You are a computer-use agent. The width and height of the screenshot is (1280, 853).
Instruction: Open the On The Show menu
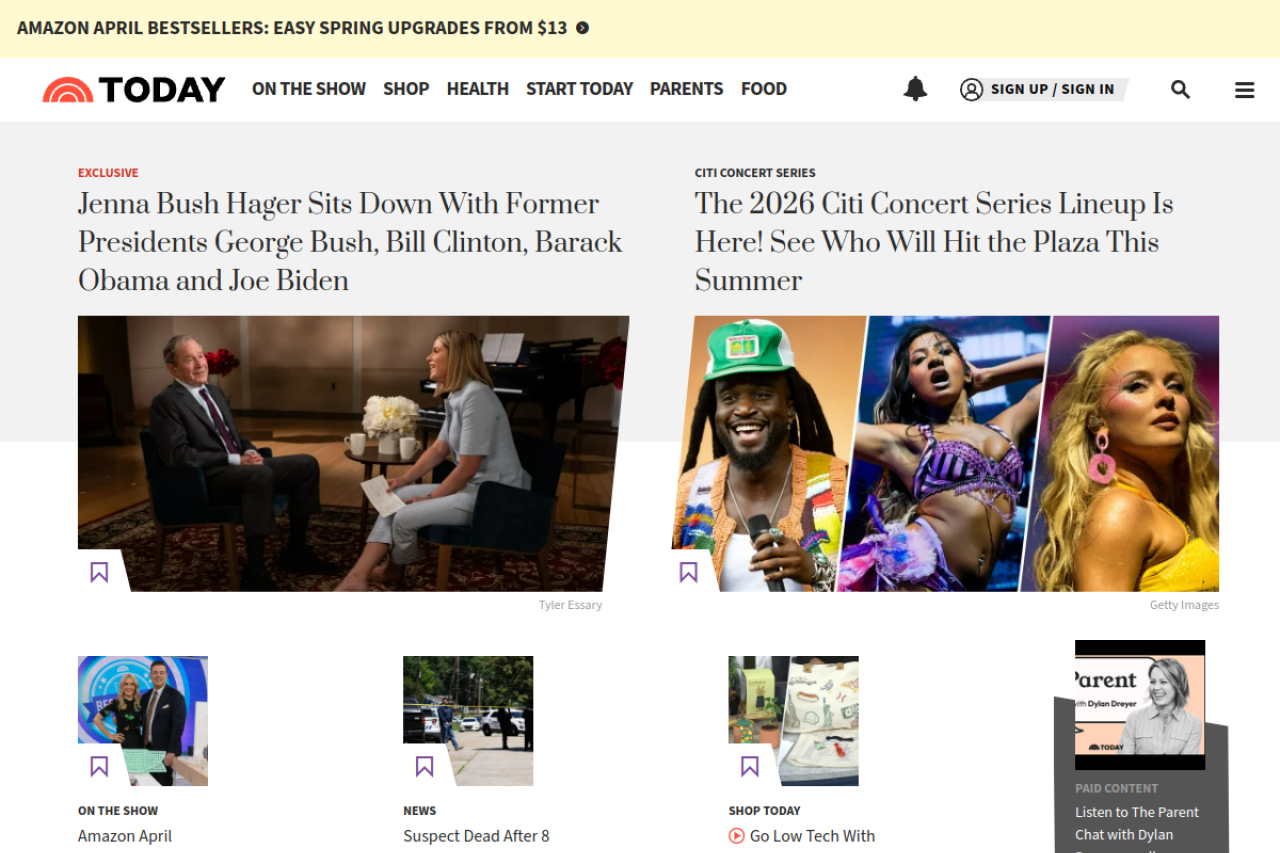tap(309, 89)
